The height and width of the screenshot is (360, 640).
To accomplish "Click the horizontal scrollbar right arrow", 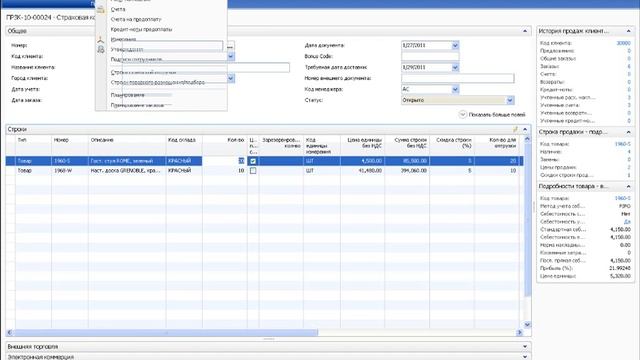I will [x=520, y=333].
